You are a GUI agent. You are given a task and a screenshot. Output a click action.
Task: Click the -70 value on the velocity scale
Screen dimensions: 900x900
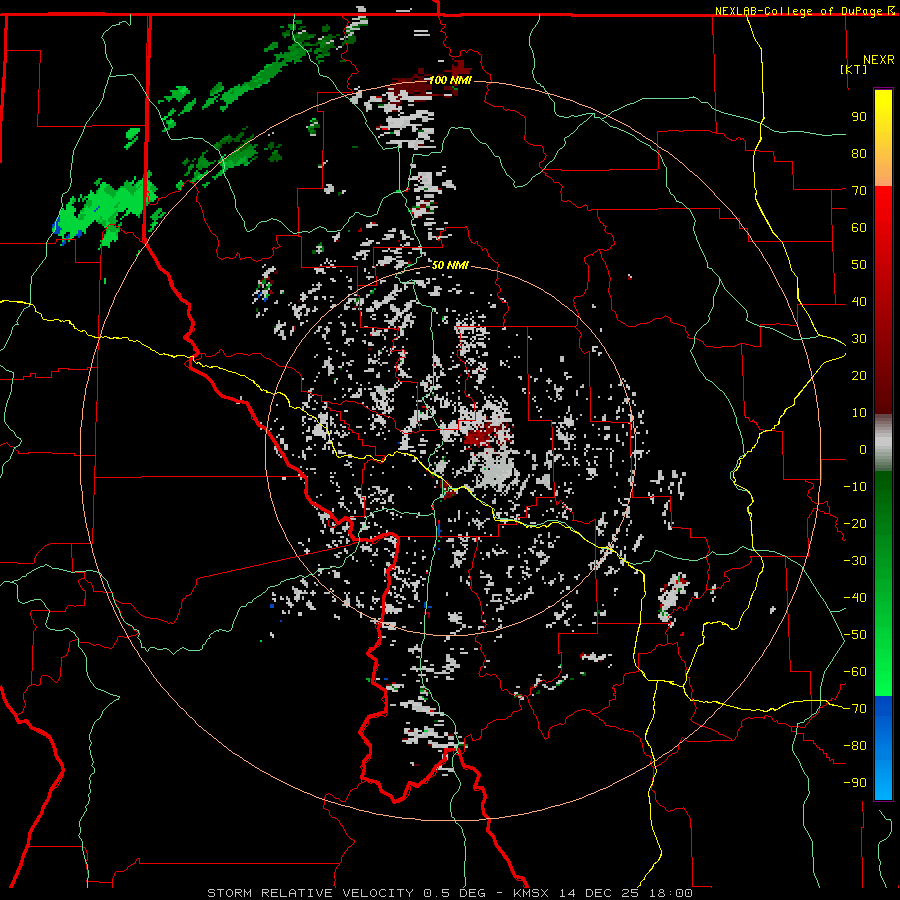click(x=855, y=709)
